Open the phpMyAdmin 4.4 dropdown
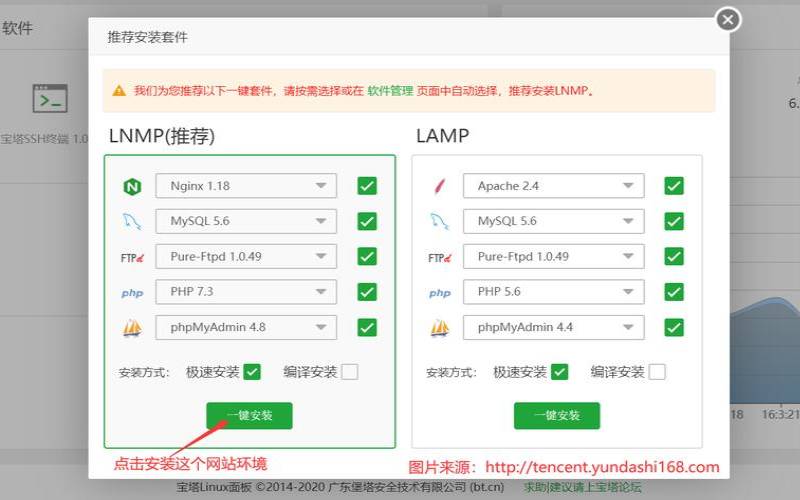This screenshot has height=500, width=800. 554,327
